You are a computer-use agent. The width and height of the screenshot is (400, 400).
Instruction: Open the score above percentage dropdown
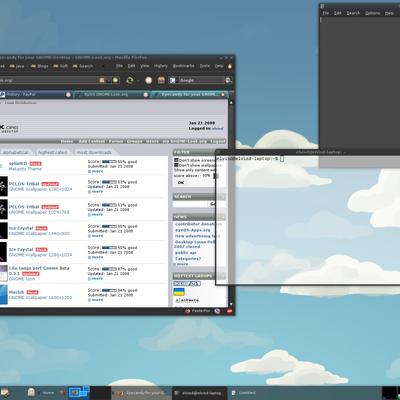(215, 175)
